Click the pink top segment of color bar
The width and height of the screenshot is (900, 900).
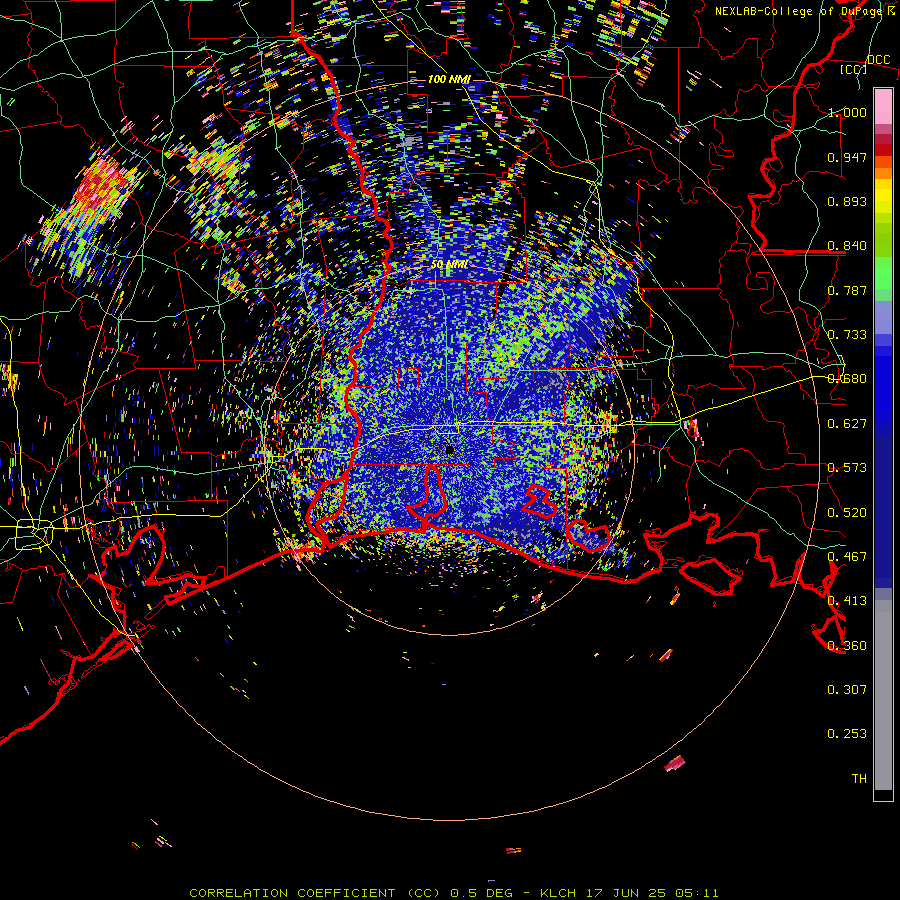(883, 106)
